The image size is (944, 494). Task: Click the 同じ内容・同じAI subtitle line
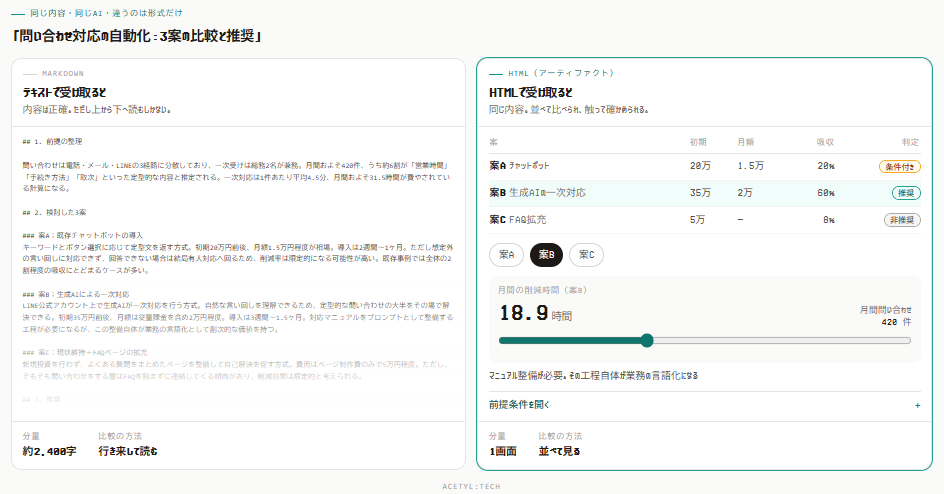click(x=106, y=13)
